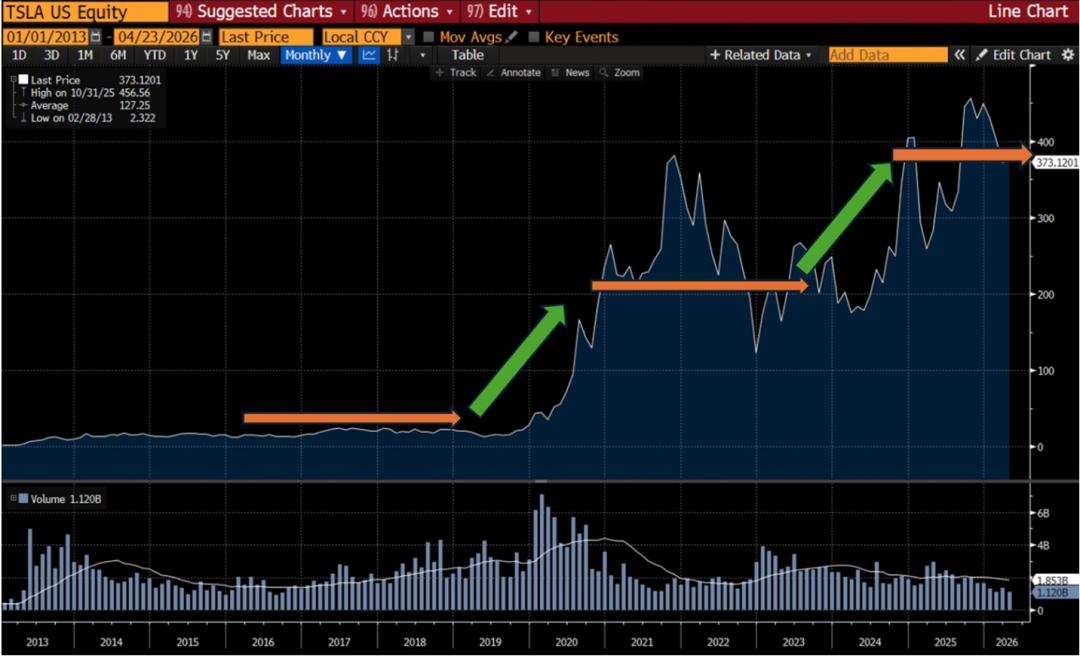The image size is (1080, 656).
Task: Open the Suggested Charts menu
Action: [x=262, y=12]
